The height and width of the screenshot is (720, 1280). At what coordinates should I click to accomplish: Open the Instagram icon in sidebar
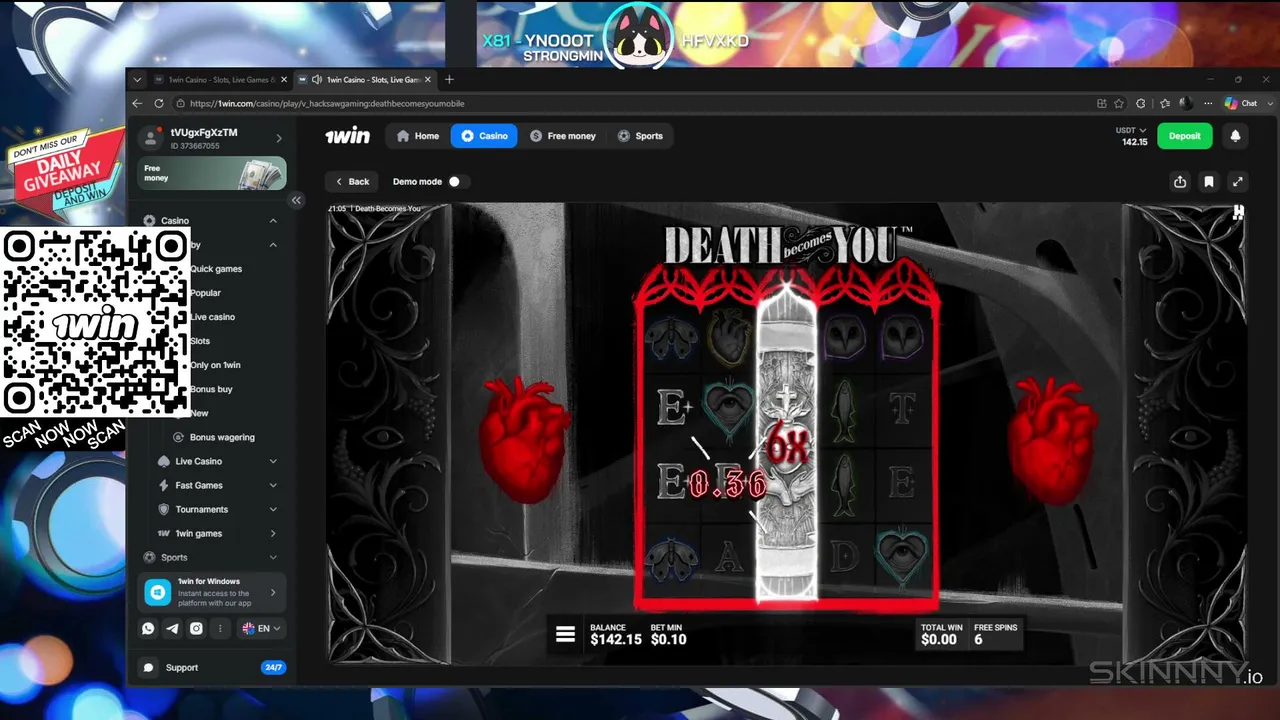196,628
